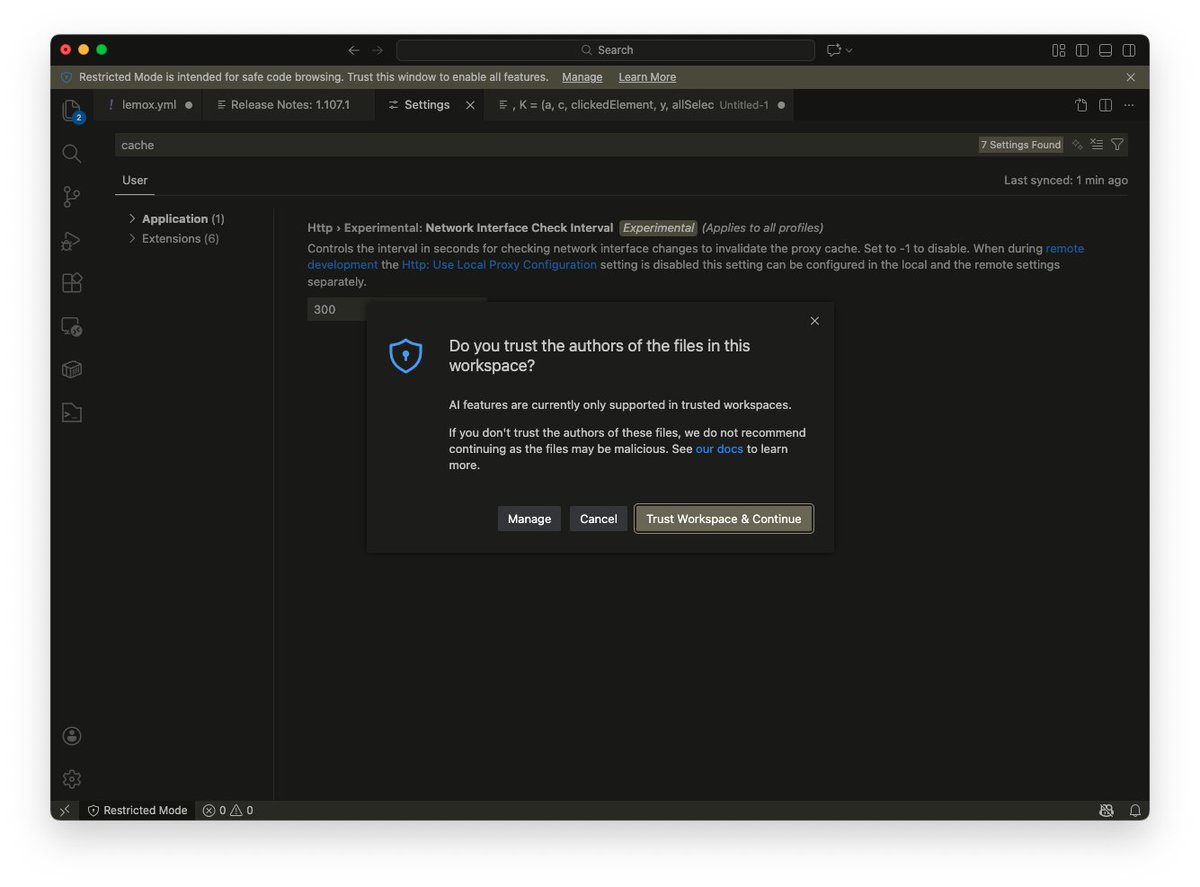This screenshot has width=1200, height=887.
Task: Click the 'Experimental' tag label
Action: 658,228
